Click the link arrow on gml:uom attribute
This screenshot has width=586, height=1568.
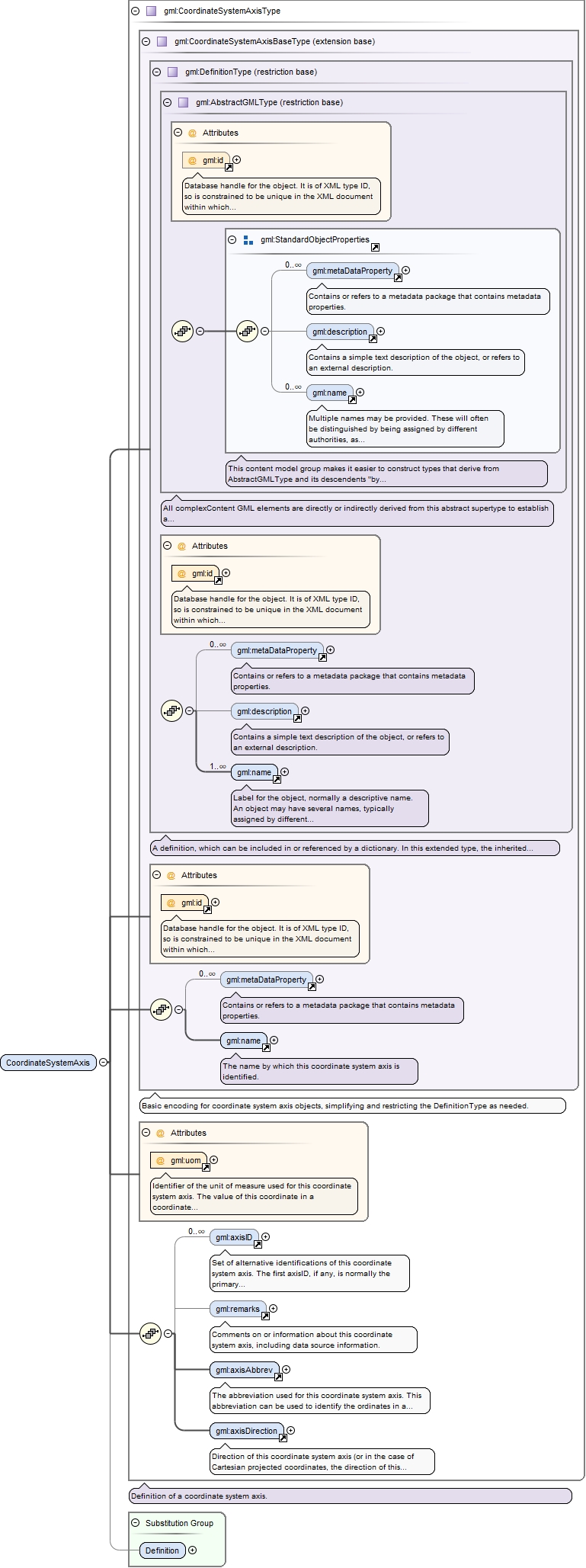click(x=206, y=1167)
